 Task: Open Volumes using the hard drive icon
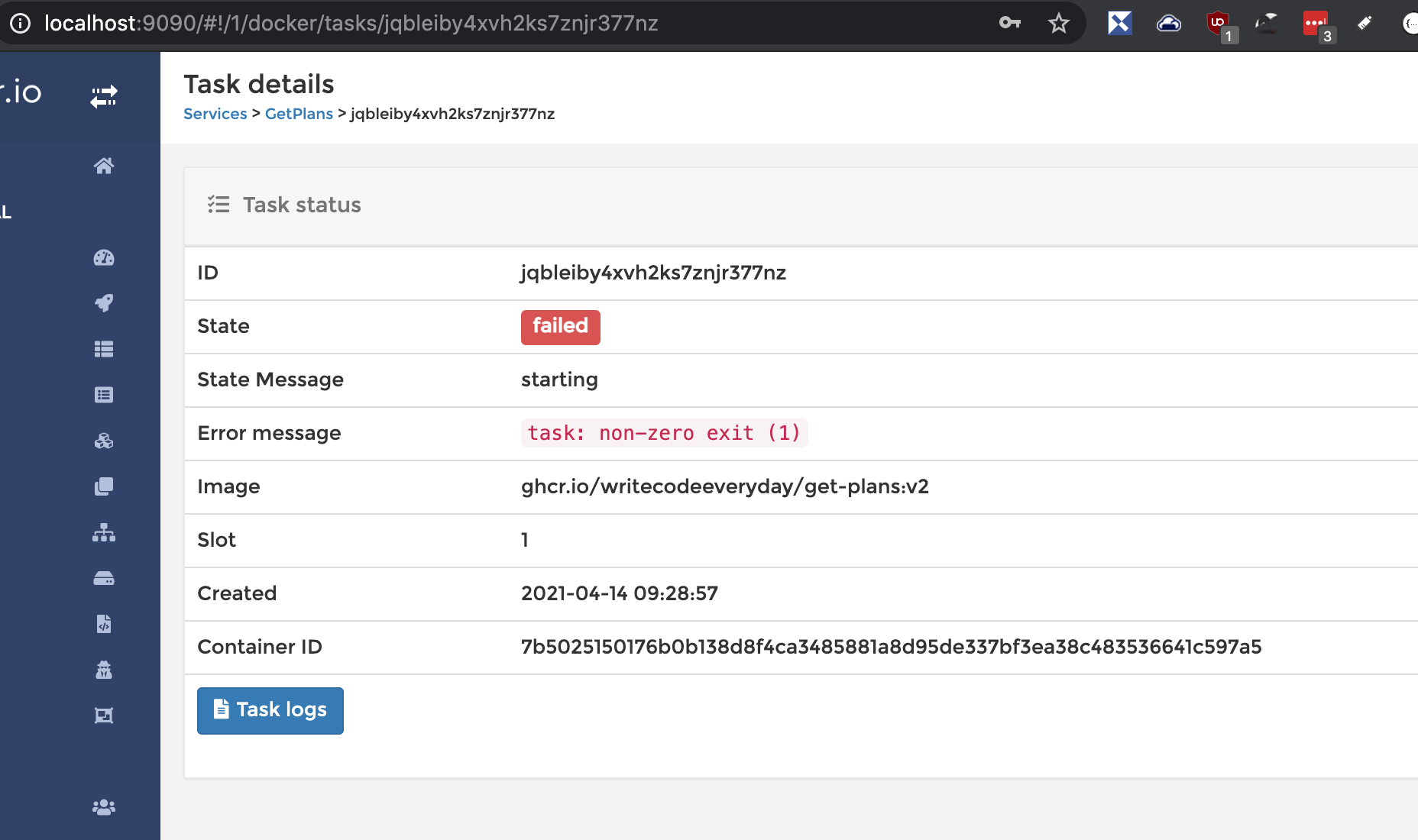click(x=103, y=578)
